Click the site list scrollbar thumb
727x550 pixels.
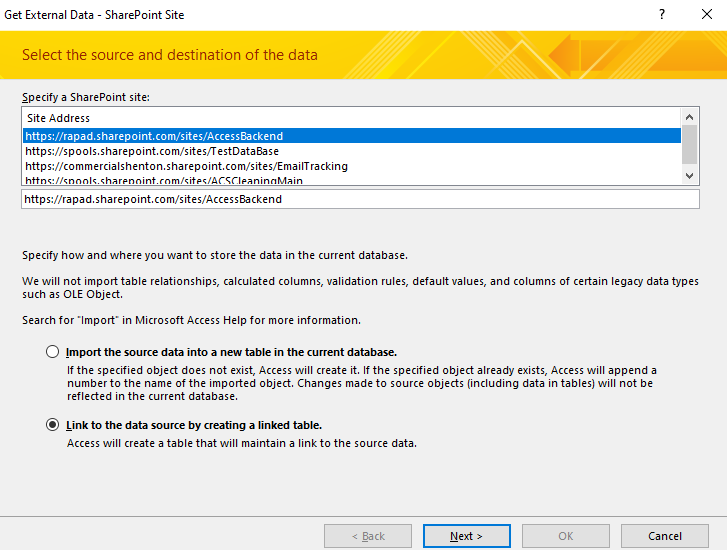pyautogui.click(x=689, y=144)
